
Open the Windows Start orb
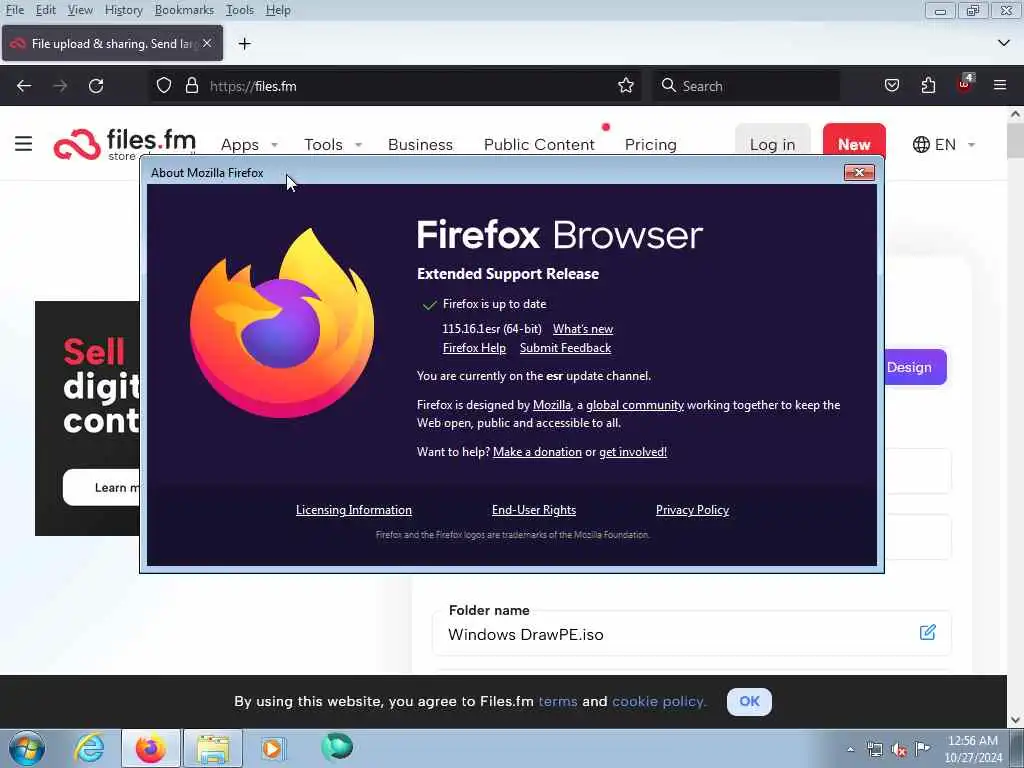(27, 748)
